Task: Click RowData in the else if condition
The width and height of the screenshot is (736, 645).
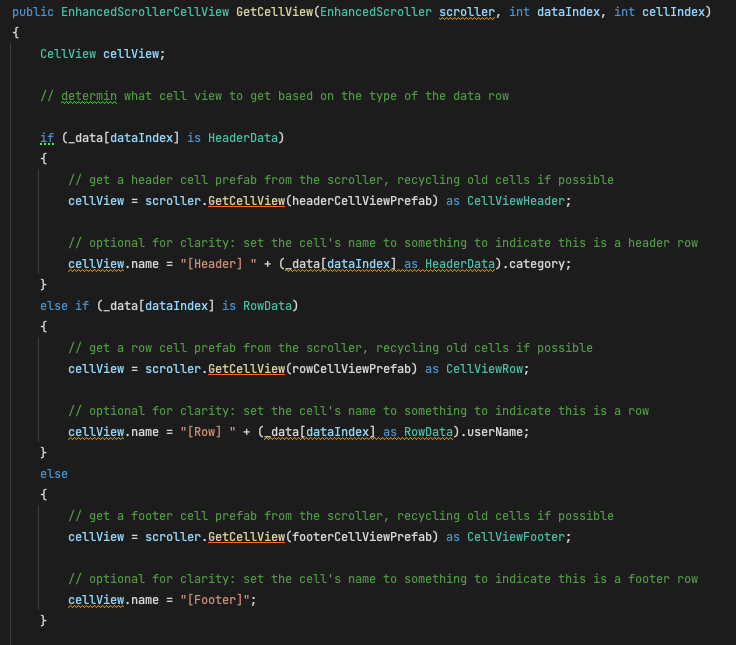Action: pos(268,306)
